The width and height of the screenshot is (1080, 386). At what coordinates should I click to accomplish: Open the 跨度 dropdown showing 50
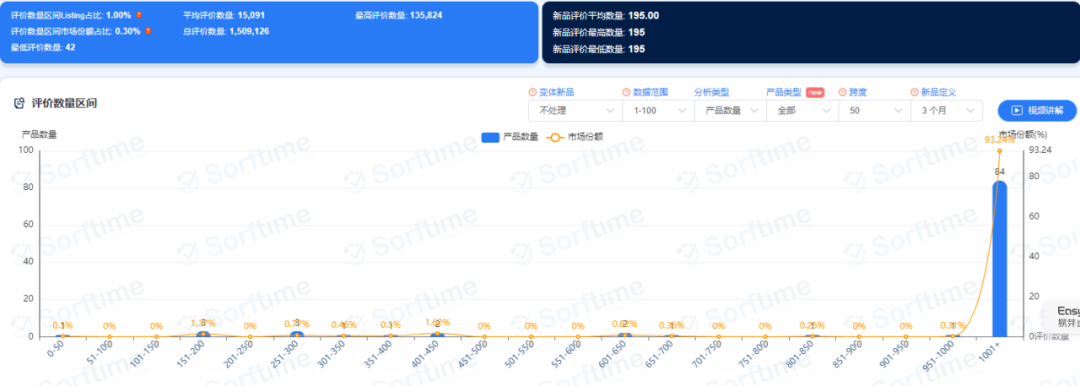[874, 110]
